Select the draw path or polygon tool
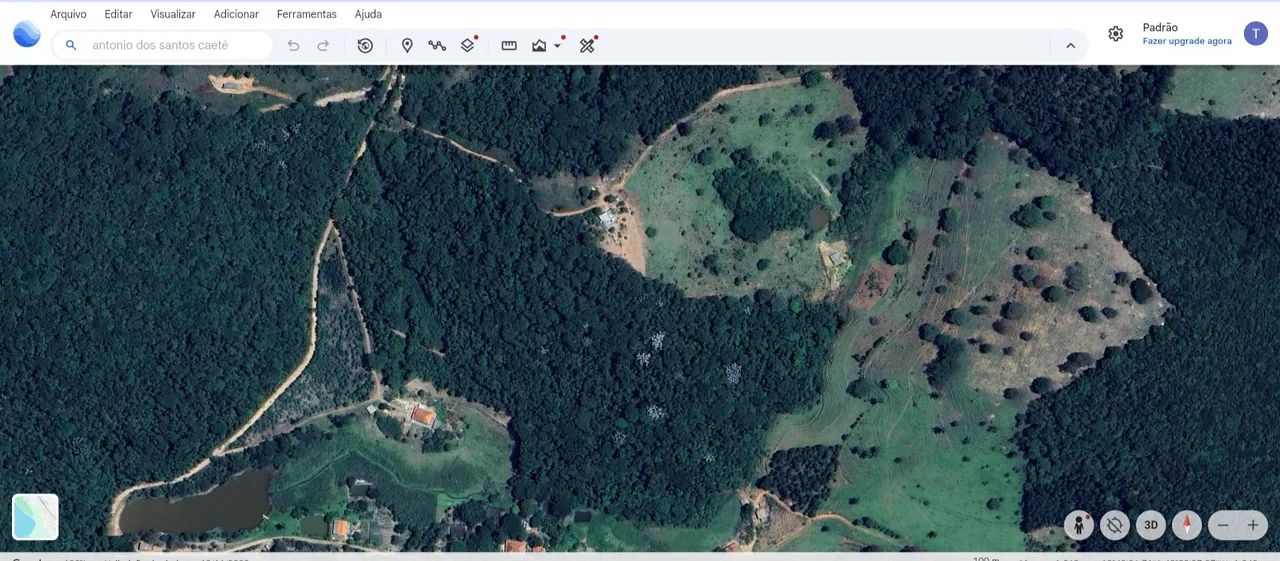The image size is (1280, 561). tap(437, 45)
